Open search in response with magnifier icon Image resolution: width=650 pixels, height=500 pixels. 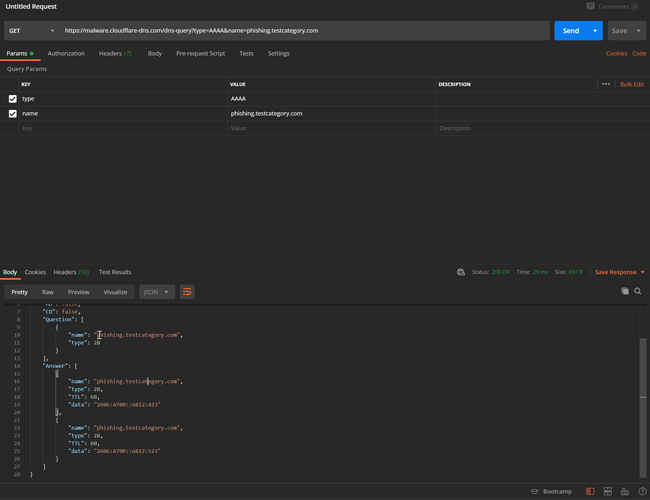pos(638,291)
